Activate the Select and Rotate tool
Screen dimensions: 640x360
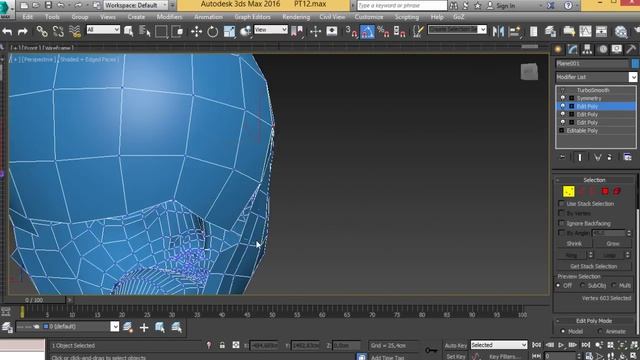point(213,31)
